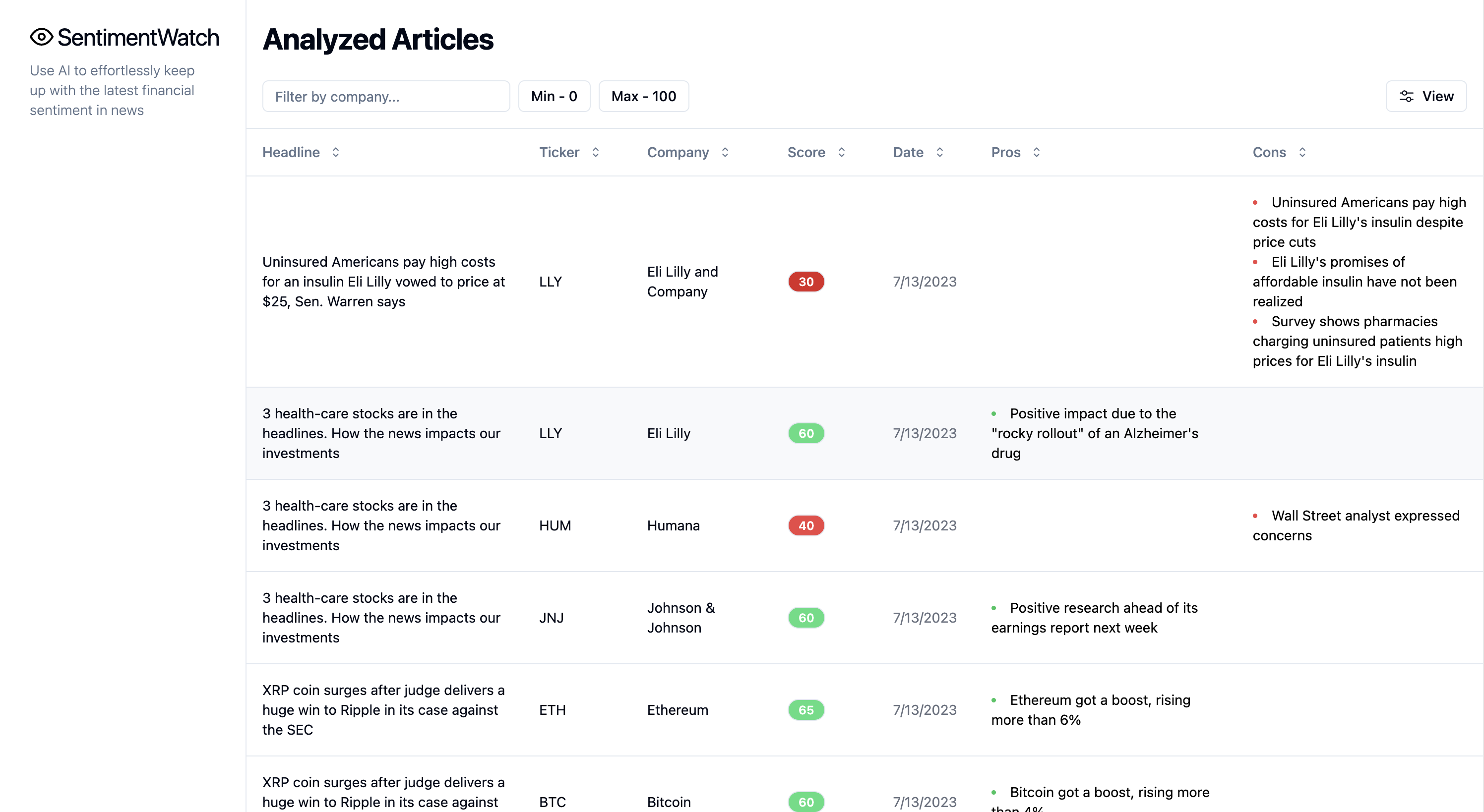This screenshot has height=812, width=1484.
Task: Click the Humana company cell
Action: click(673, 525)
